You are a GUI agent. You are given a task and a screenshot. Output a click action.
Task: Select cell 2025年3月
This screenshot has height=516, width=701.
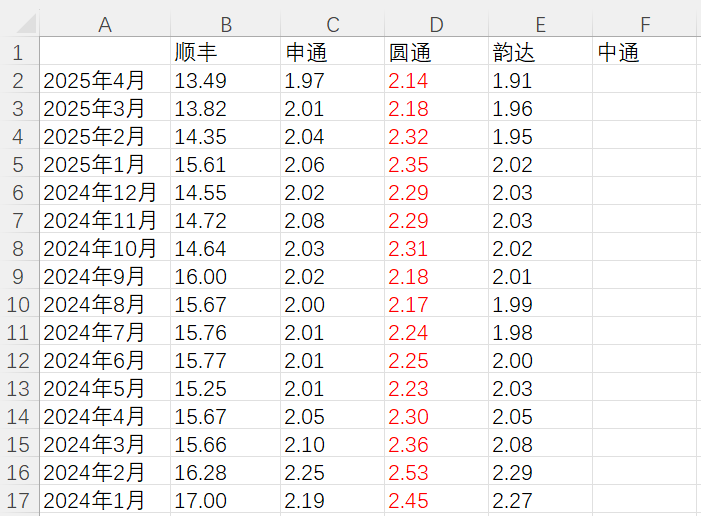105,109
